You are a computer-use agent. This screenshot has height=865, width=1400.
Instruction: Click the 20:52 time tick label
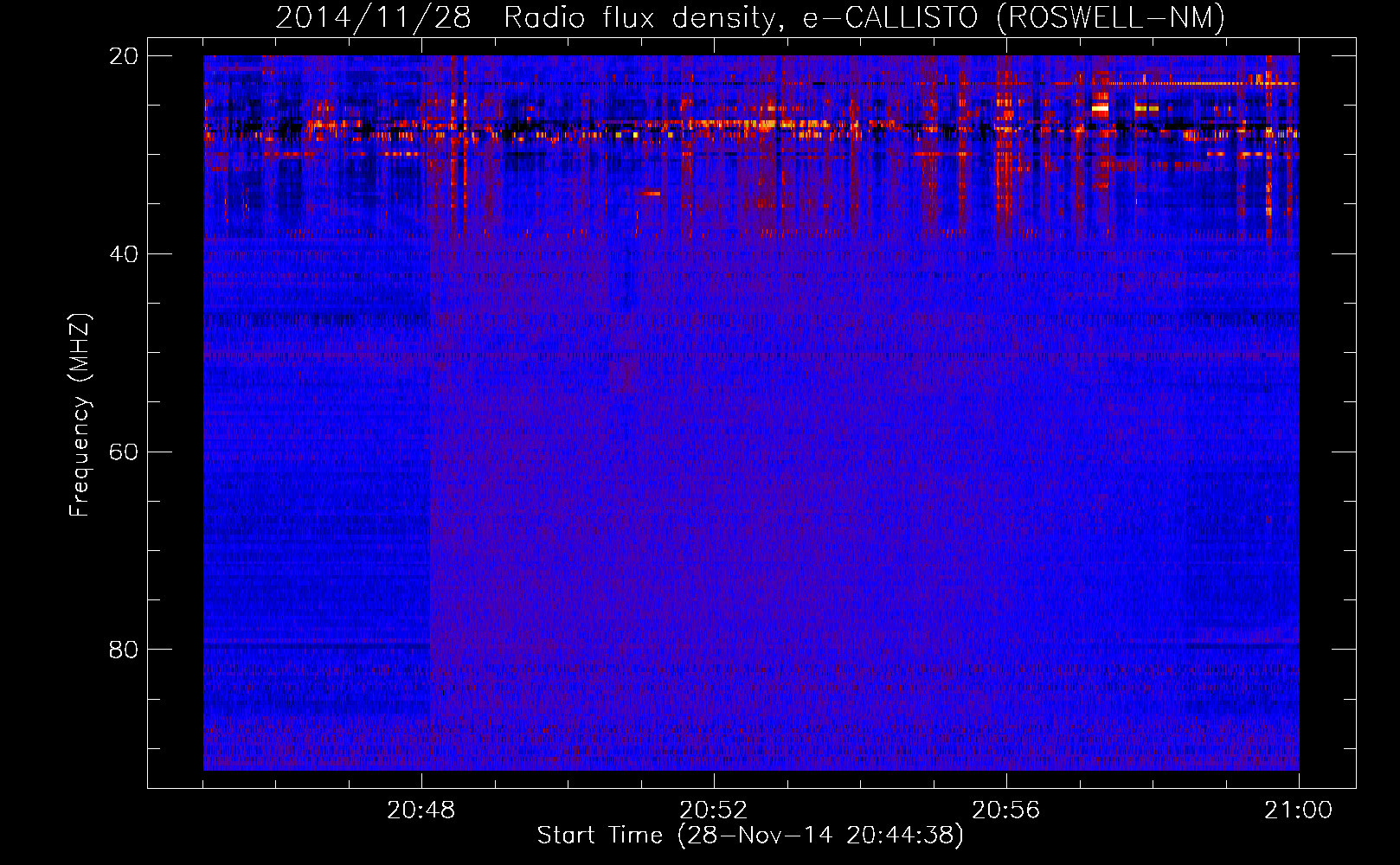[714, 811]
